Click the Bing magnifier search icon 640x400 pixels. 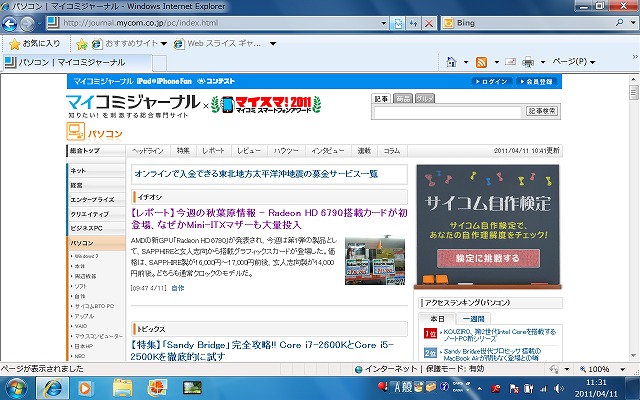pos(620,23)
